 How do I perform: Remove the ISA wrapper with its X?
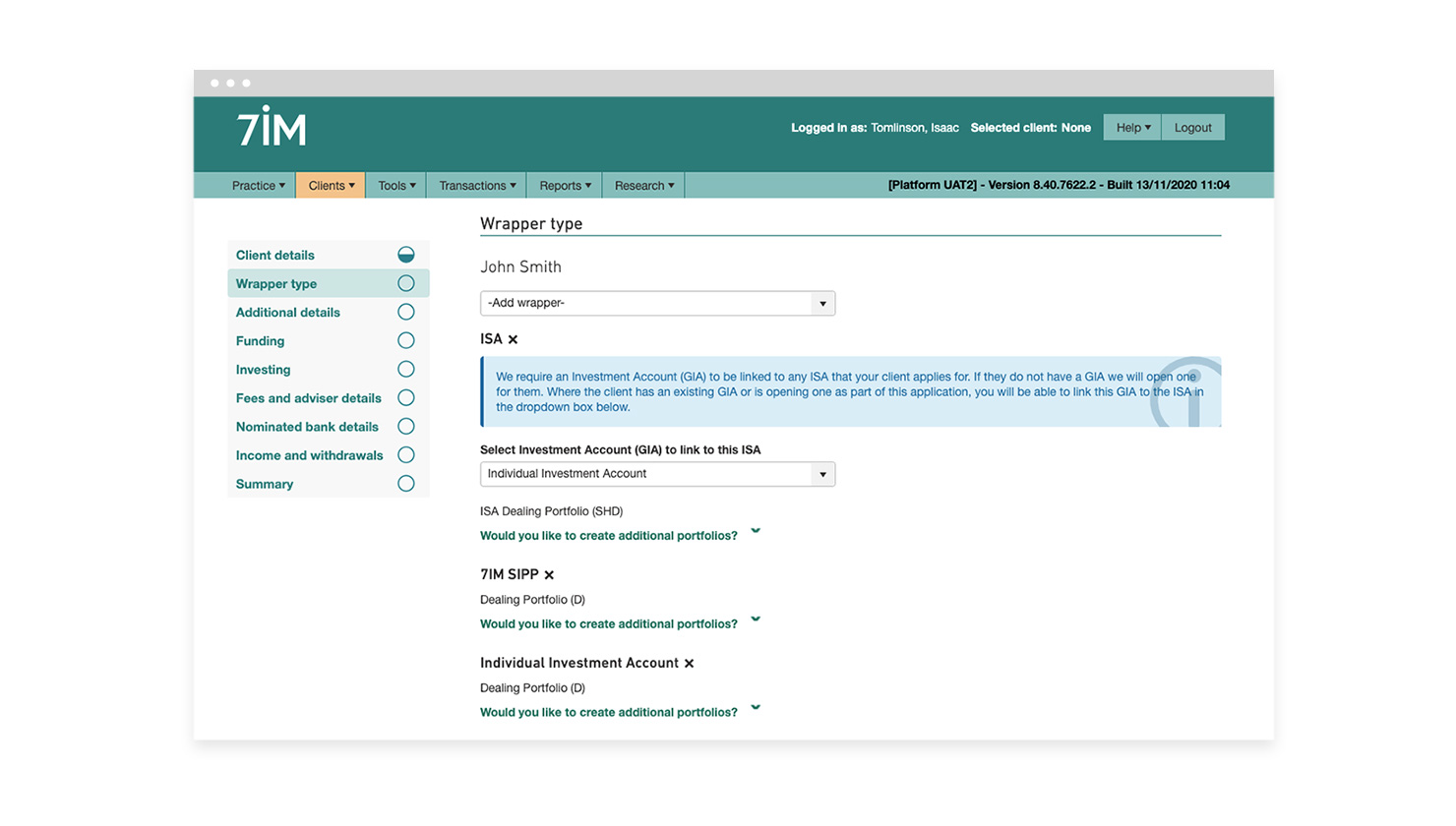[513, 339]
